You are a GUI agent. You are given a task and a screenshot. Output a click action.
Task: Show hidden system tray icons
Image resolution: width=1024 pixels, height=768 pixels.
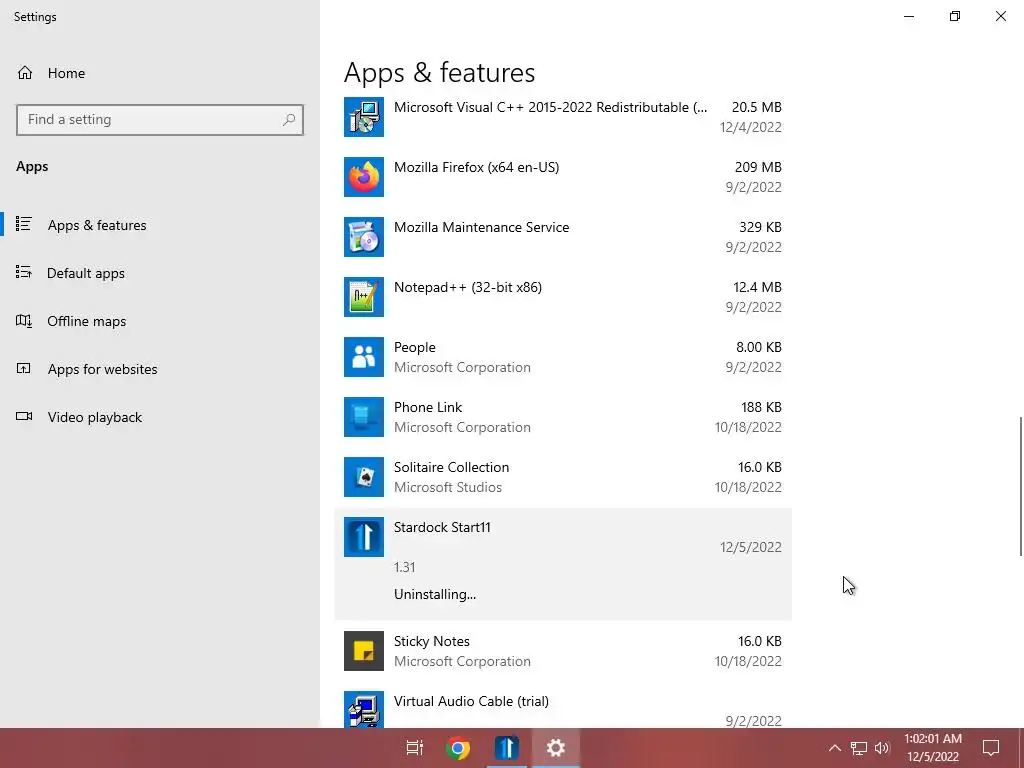pyautogui.click(x=835, y=748)
